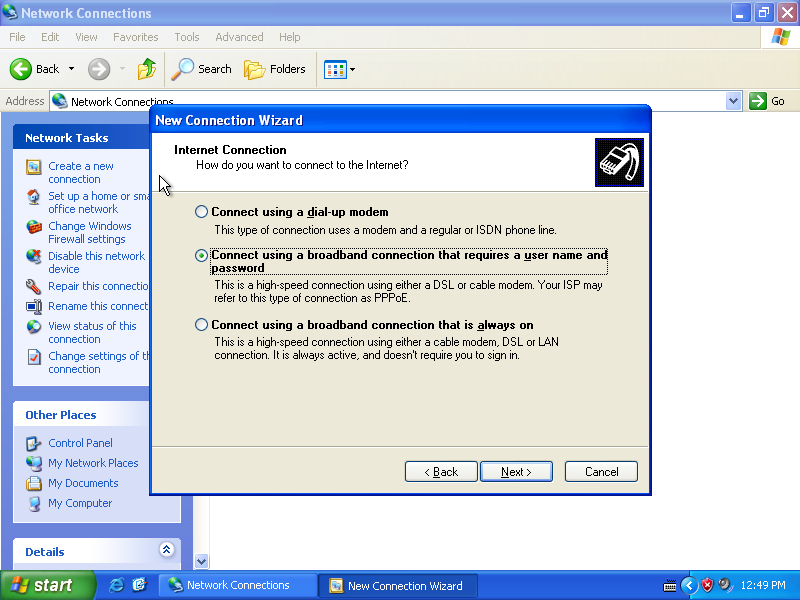
Task: Click the Network Connections title bar icon
Action: click(10, 12)
